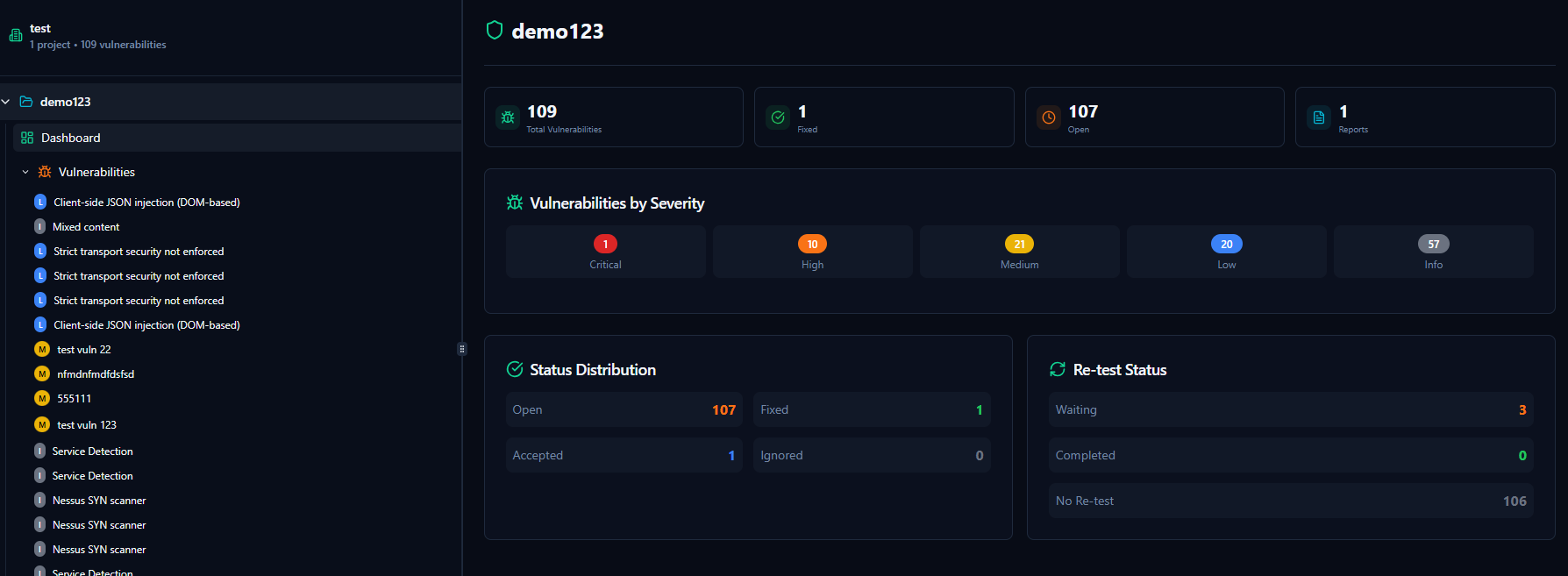Click the check-circle icon beside Status Distribution

515,369
